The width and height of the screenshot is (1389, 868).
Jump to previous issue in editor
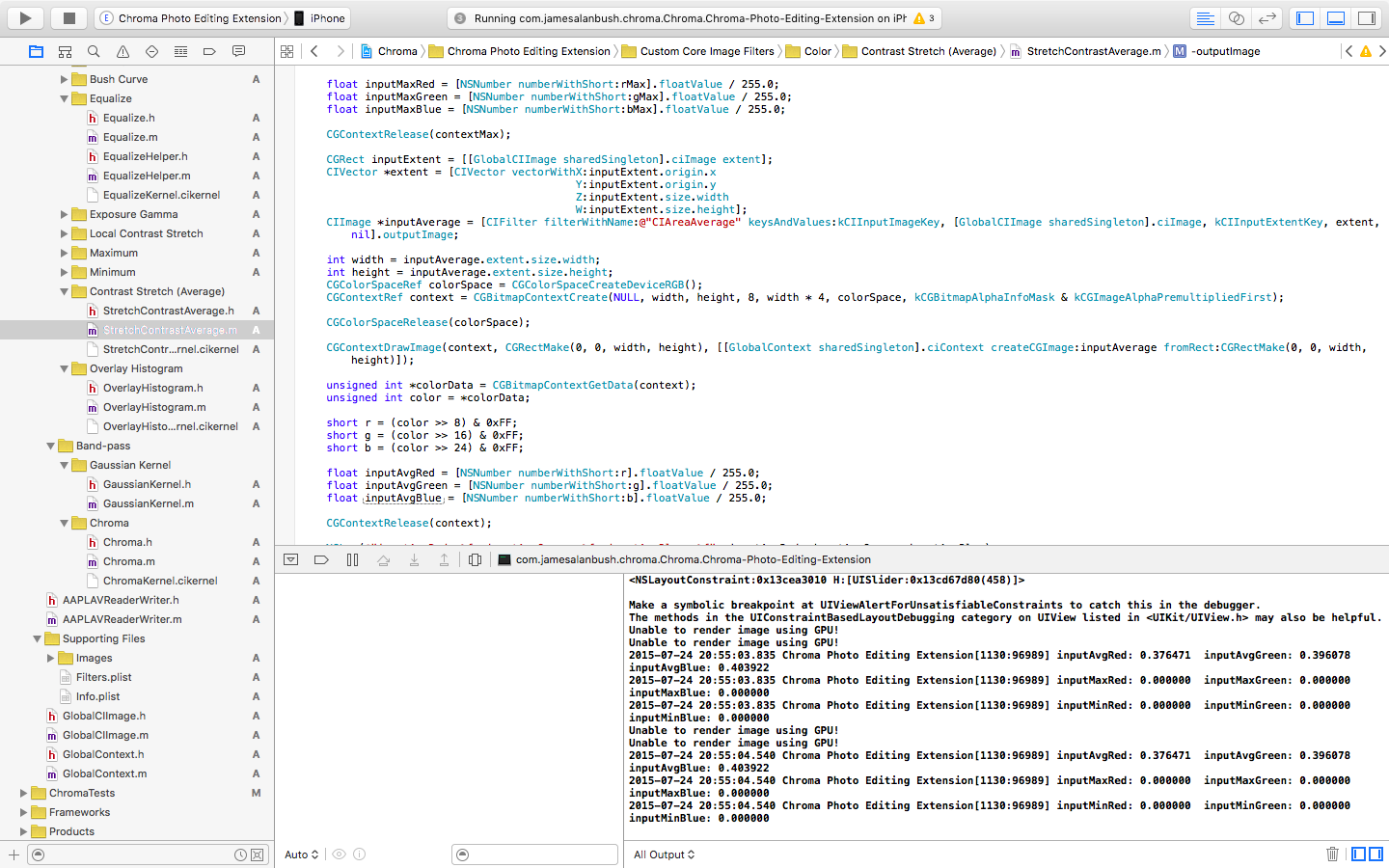click(x=1348, y=51)
